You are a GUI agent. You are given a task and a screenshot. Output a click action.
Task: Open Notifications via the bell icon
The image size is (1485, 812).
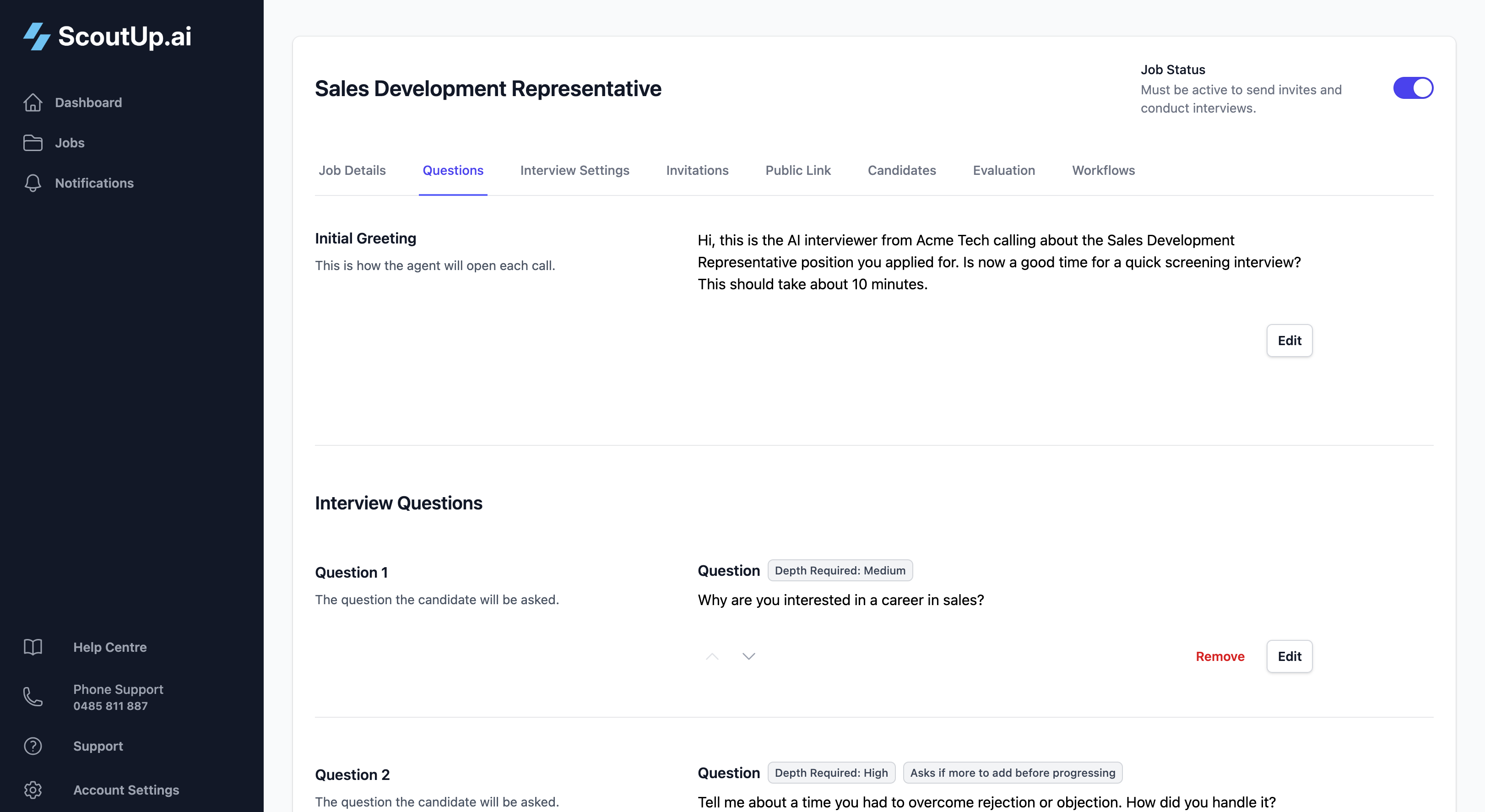pos(33,183)
